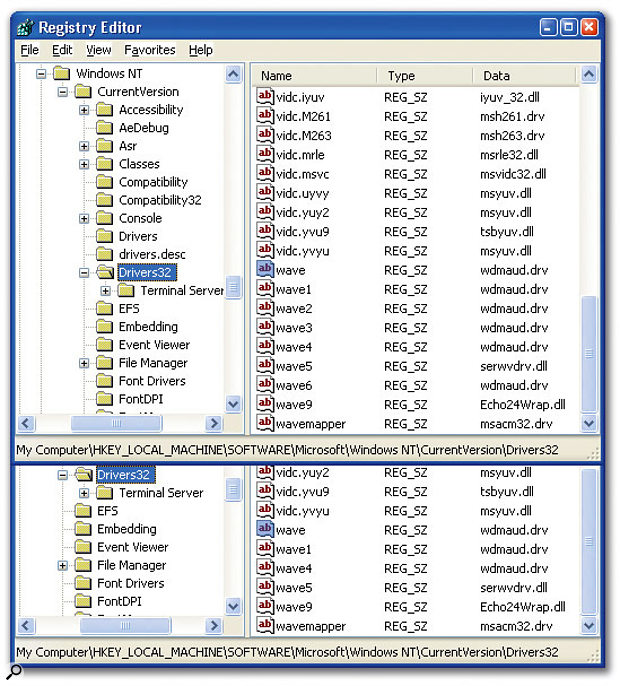Click the scroll-up arrow above the key tree
The image size is (620, 686).
click(x=234, y=74)
